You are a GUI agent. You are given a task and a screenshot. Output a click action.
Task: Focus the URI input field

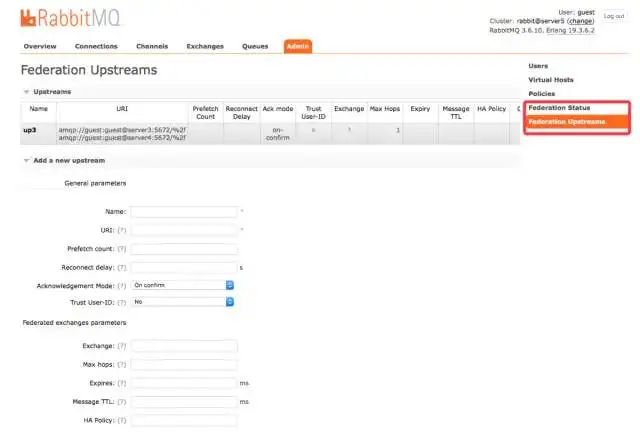[x=184, y=231]
